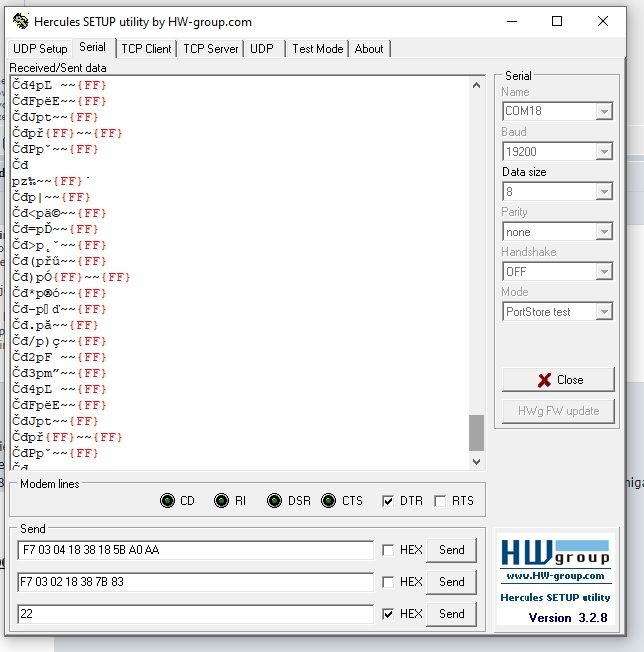Open the COM18 port name dropdown
The width and height of the screenshot is (644, 652).
(604, 111)
